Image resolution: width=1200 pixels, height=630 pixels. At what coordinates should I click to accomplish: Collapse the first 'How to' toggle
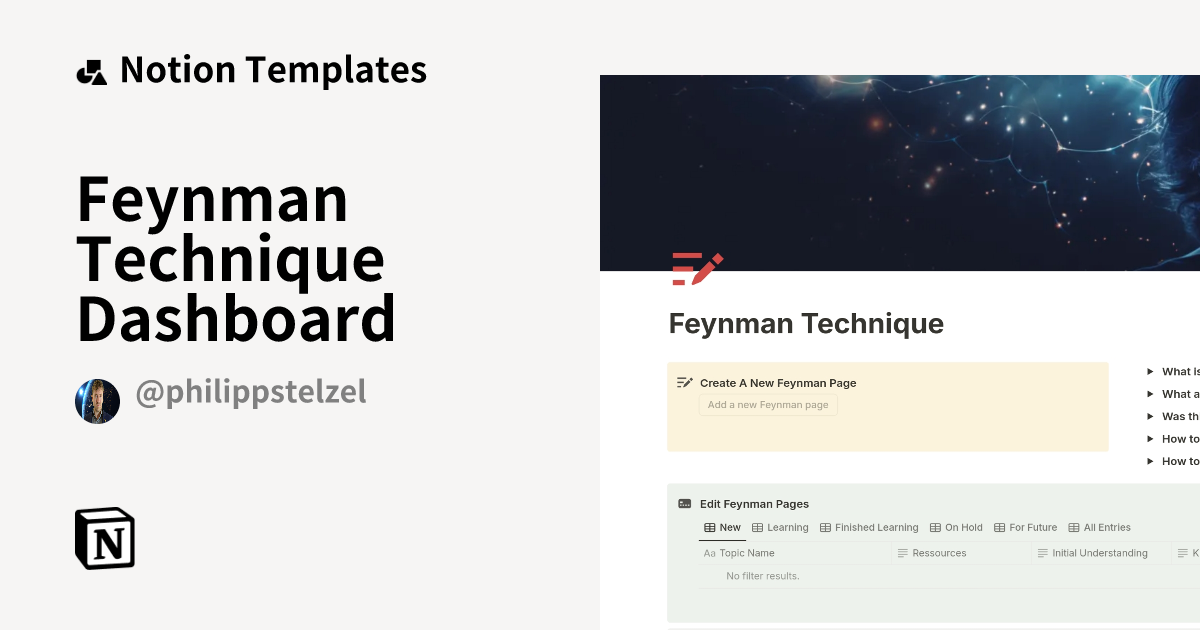[x=1150, y=438]
